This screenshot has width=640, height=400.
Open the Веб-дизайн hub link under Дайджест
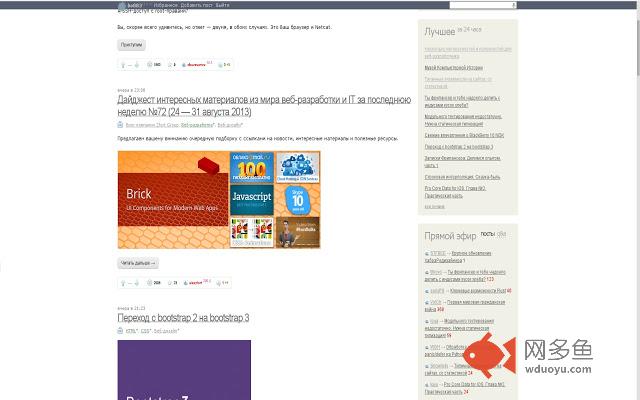[230, 125]
